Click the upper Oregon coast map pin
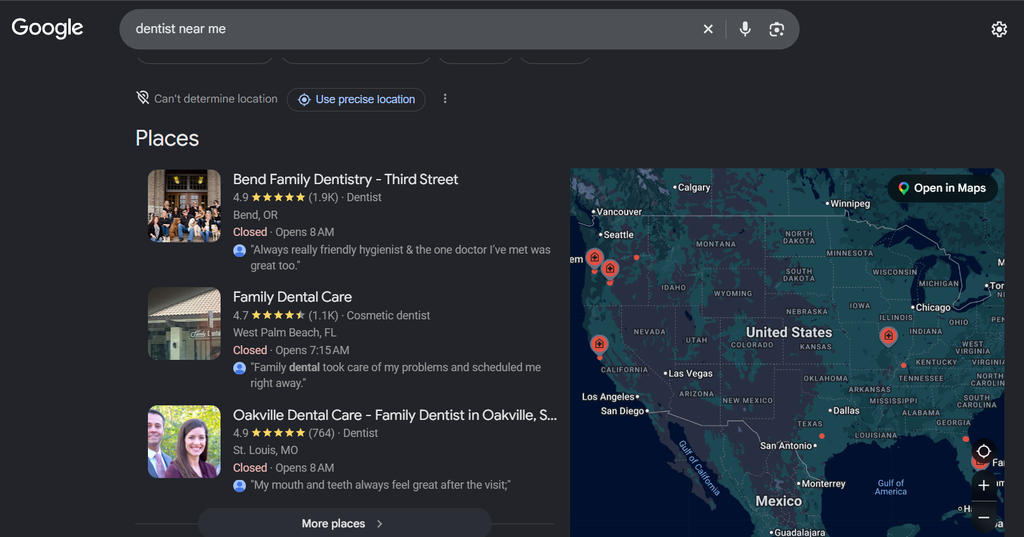 pos(594,258)
